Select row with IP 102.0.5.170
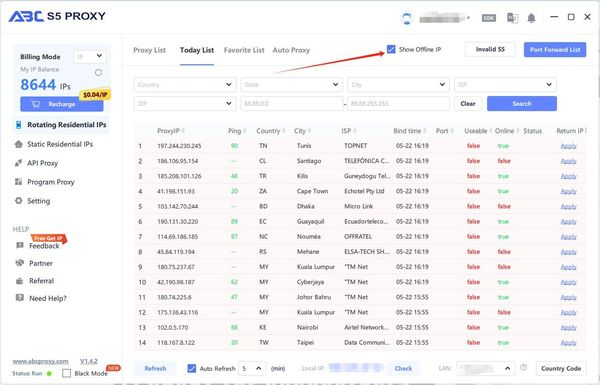This screenshot has height=385, width=600. [360, 328]
